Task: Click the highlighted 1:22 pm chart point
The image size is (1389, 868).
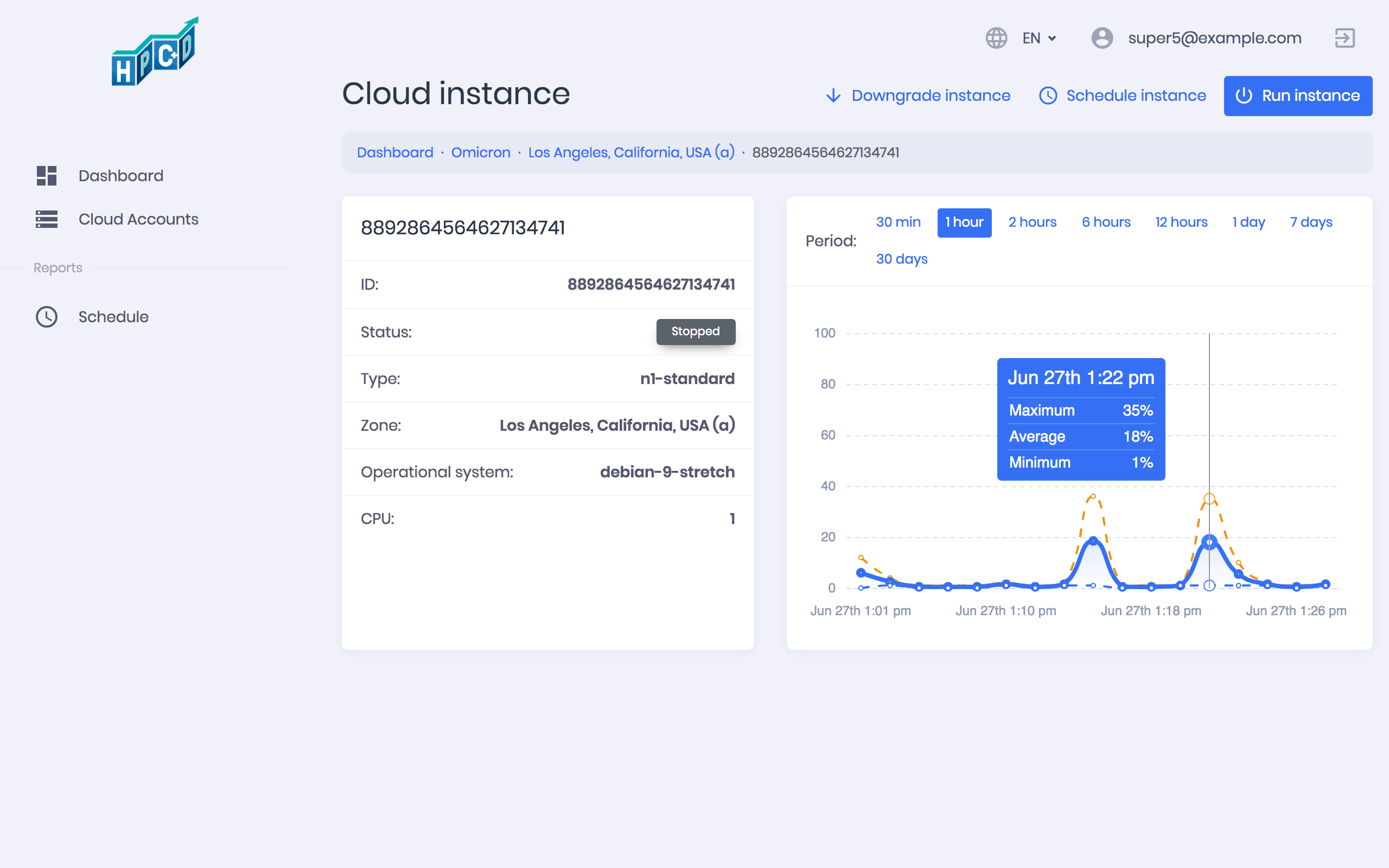Action: coord(1209,542)
